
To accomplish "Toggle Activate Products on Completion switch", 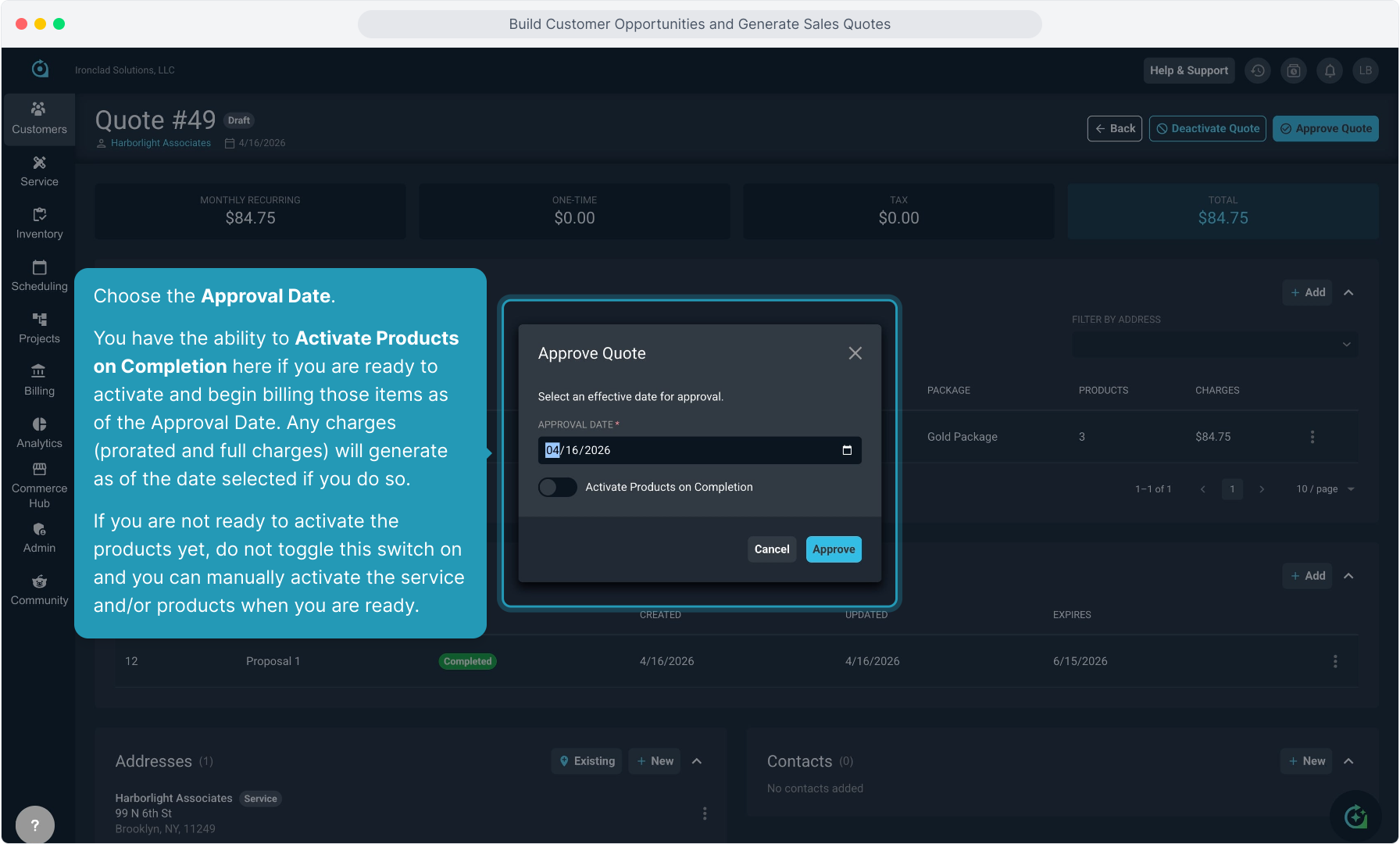I will 557,487.
